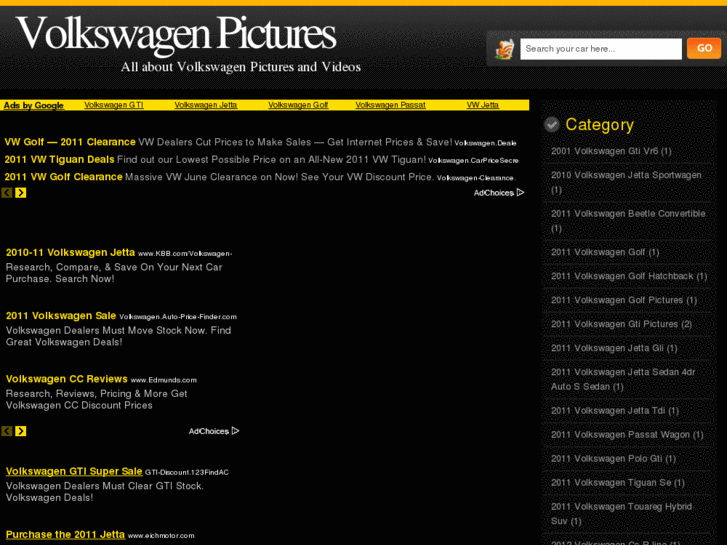Open Volkswagen GTI Super Sale ad
This screenshot has height=545, width=727.
(x=74, y=471)
